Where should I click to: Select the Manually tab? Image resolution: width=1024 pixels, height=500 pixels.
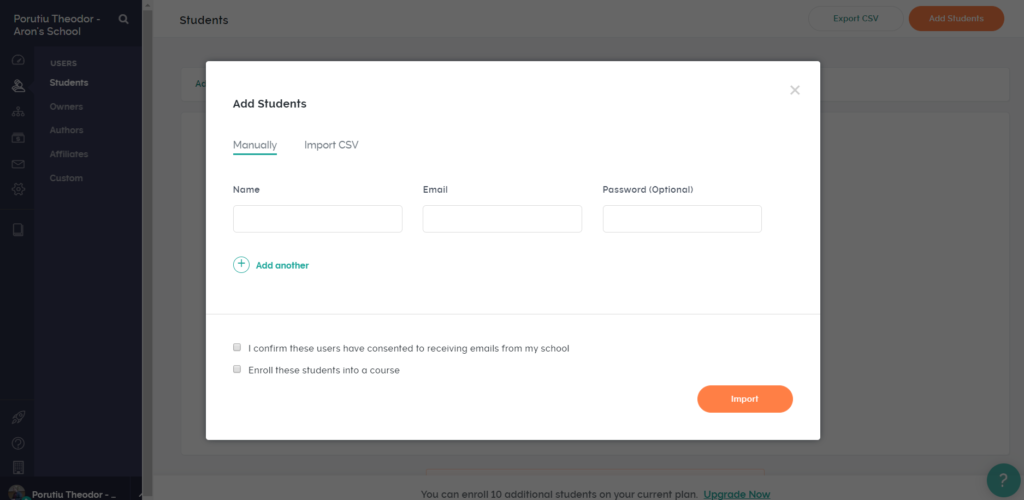tap(255, 145)
